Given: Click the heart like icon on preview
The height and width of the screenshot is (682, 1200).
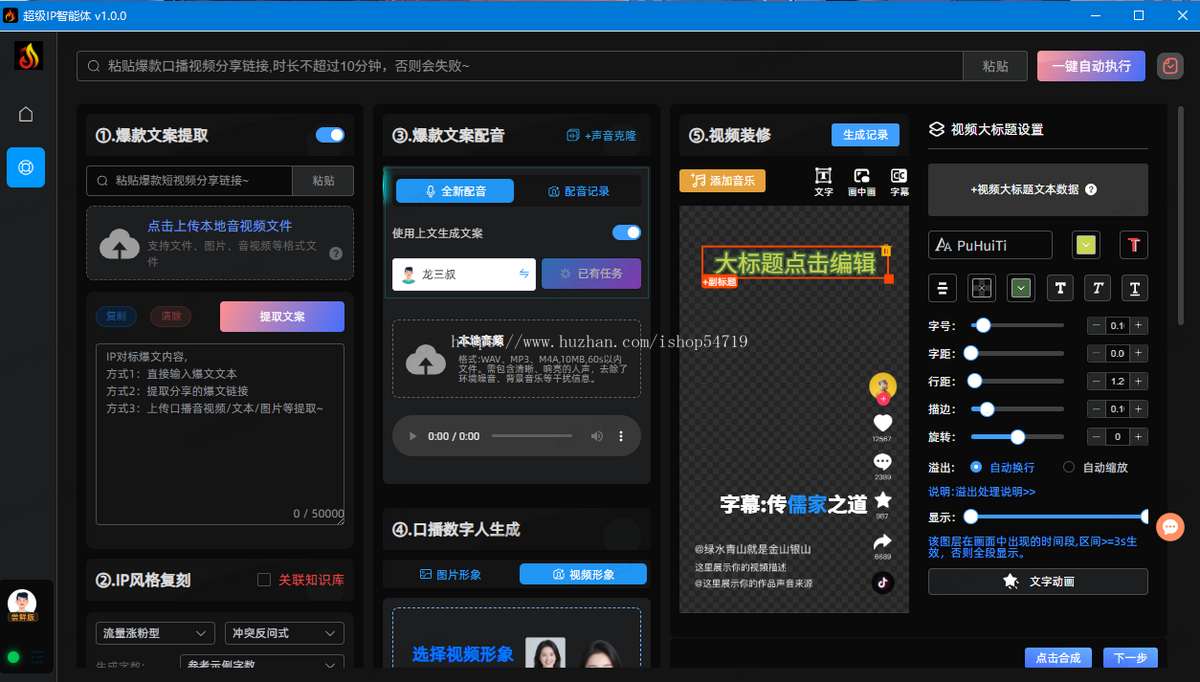Looking at the screenshot, I should click(882, 423).
